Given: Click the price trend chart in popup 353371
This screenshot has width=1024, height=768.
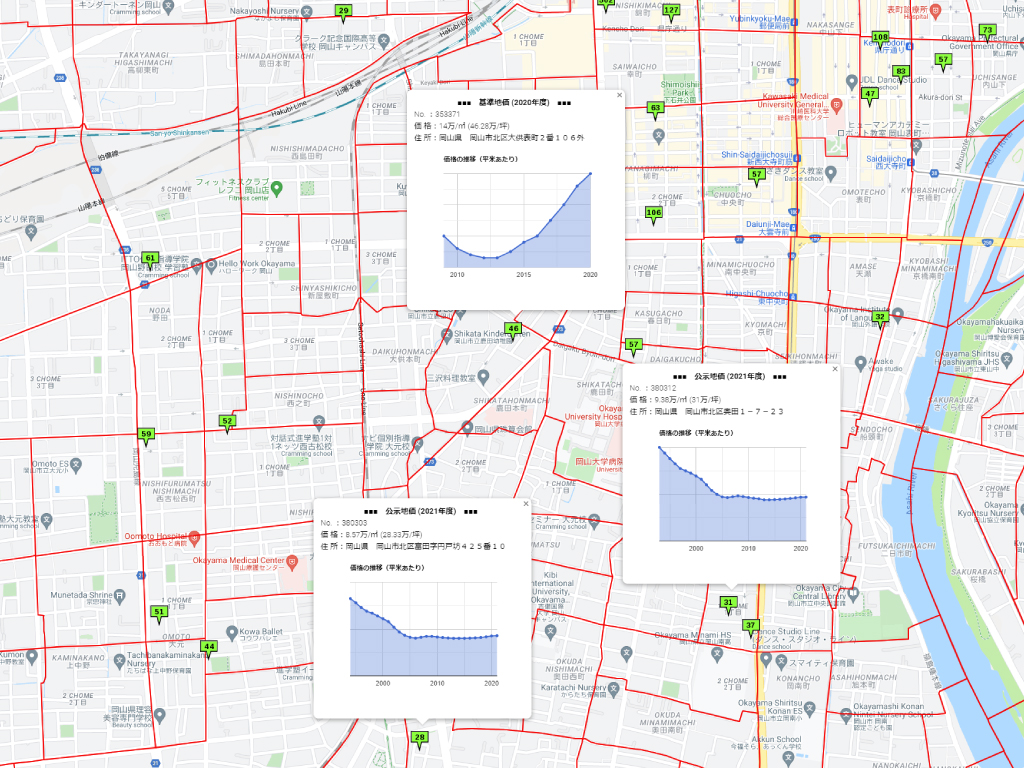Looking at the screenshot, I should click(518, 220).
